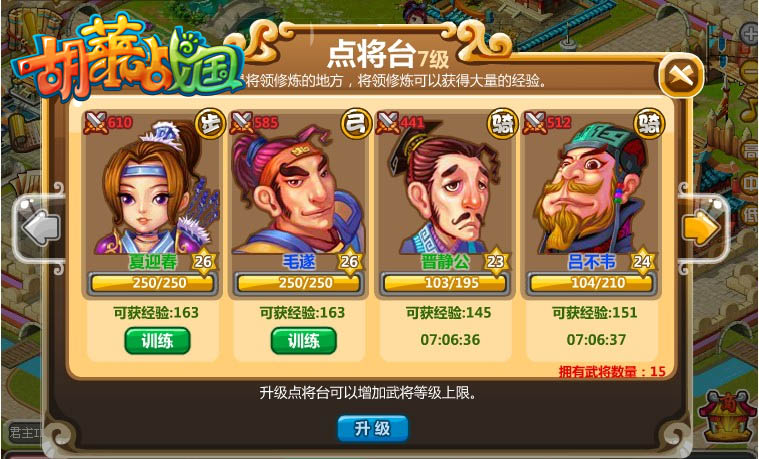This screenshot has width=759, height=459.
Task: Click crossed swords icon showing 610
Action: coord(95,123)
